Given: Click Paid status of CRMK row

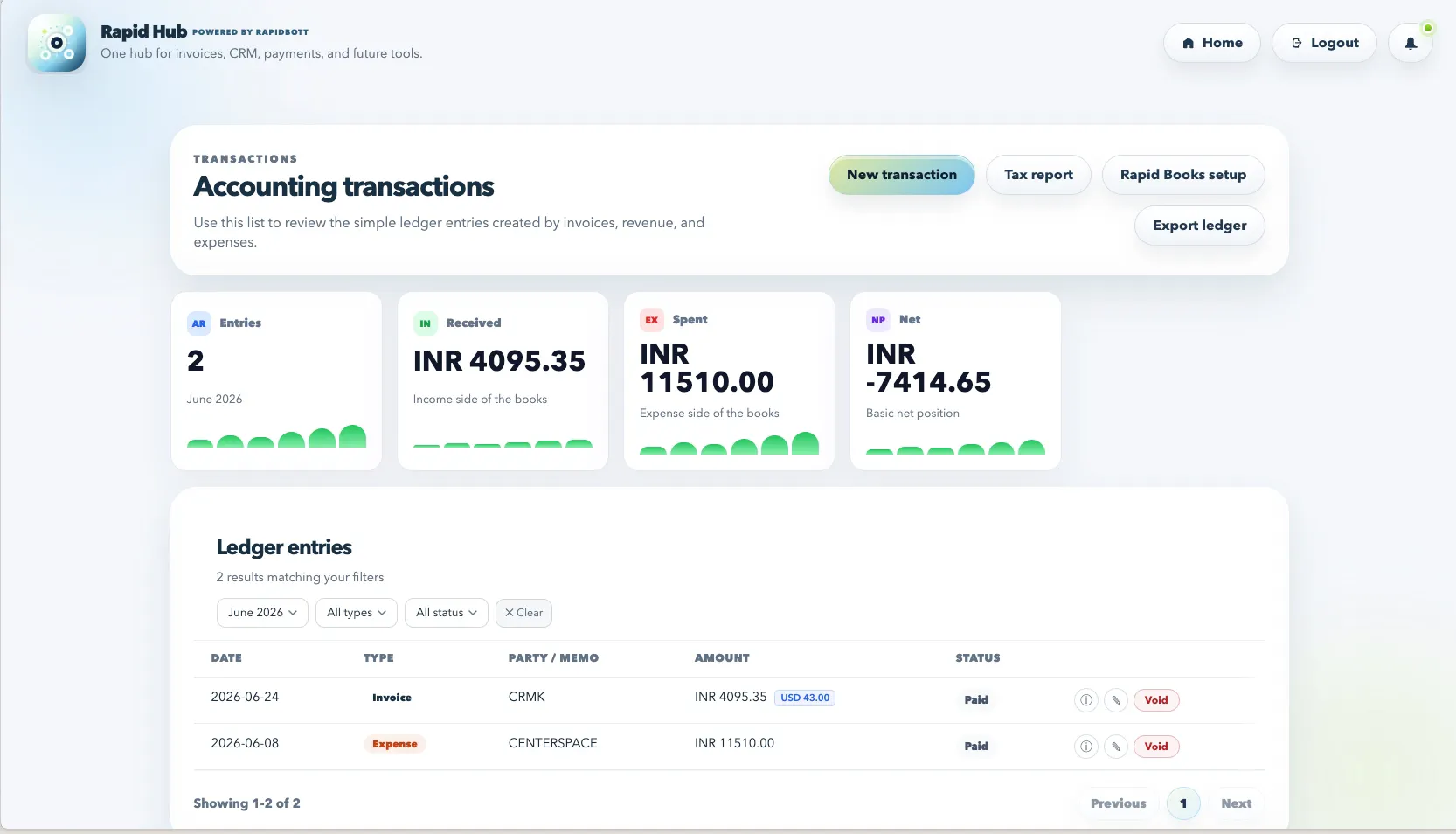Looking at the screenshot, I should (976, 699).
